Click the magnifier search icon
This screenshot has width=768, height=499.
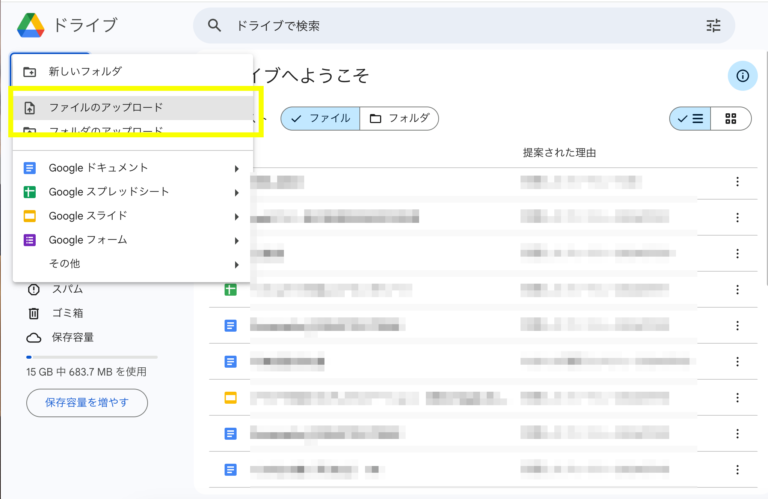click(214, 26)
